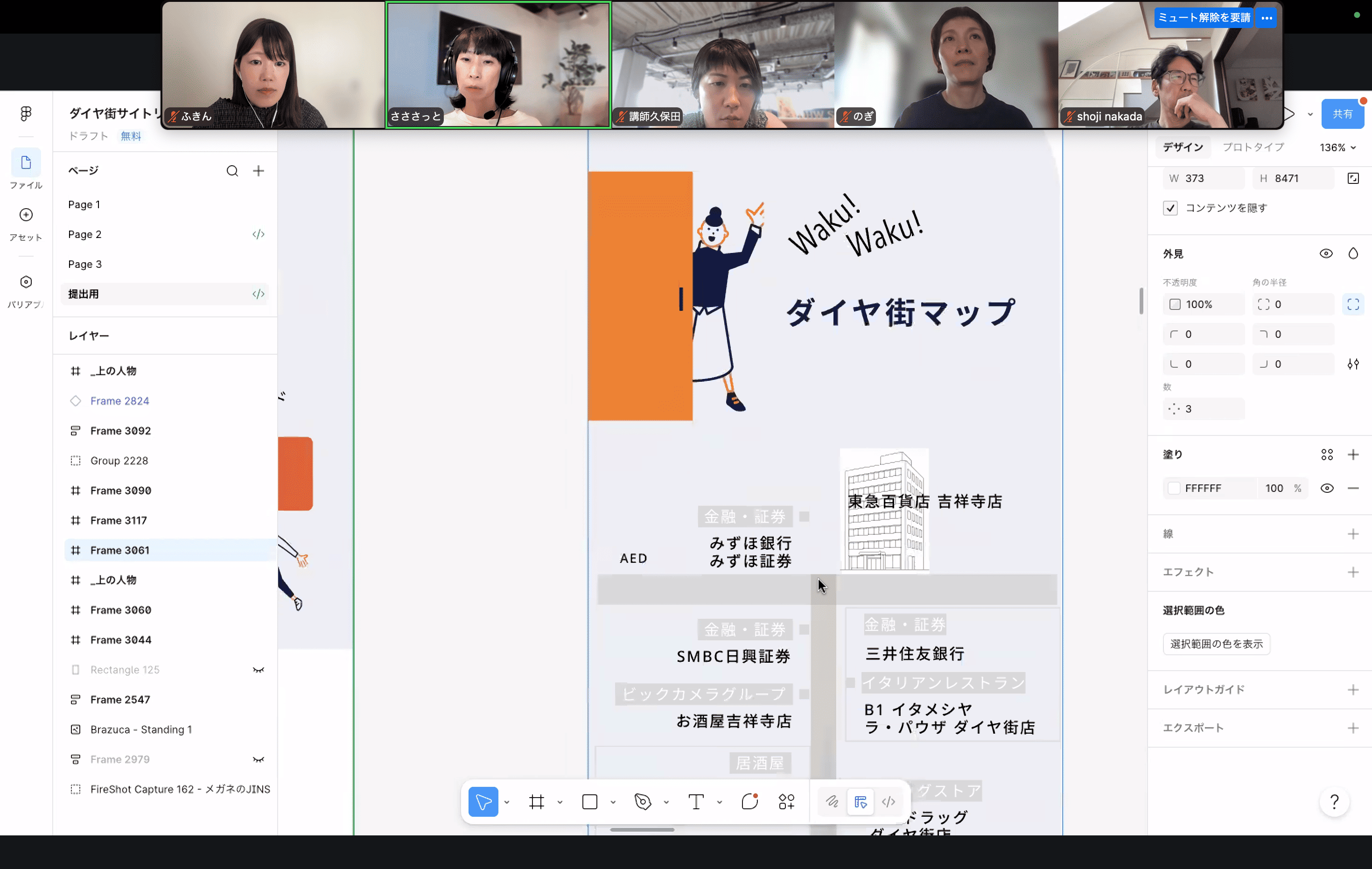The height and width of the screenshot is (869, 1372).
Task: Add an effect with plus icon
Action: click(x=1353, y=572)
